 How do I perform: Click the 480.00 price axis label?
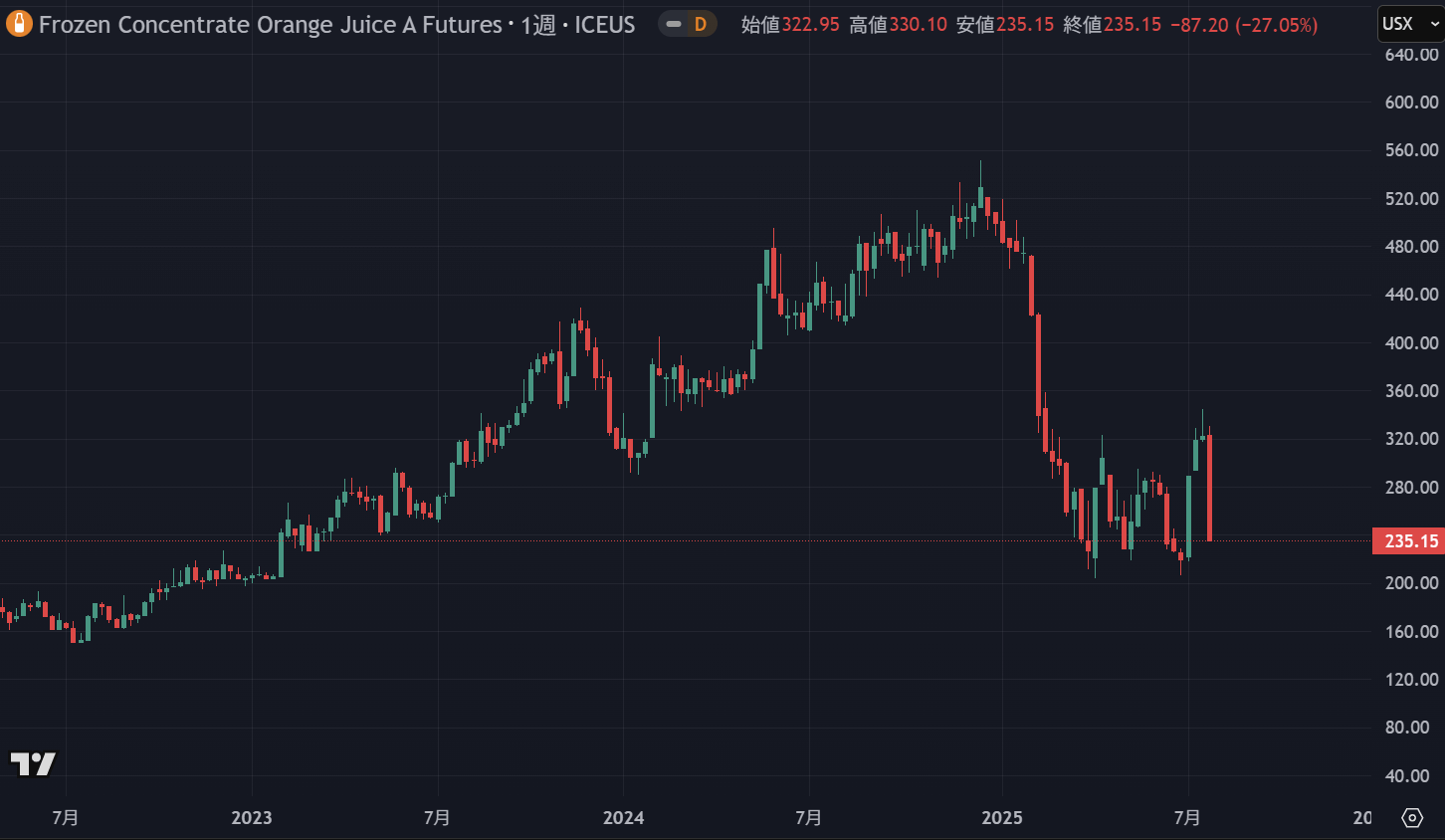pos(1411,247)
